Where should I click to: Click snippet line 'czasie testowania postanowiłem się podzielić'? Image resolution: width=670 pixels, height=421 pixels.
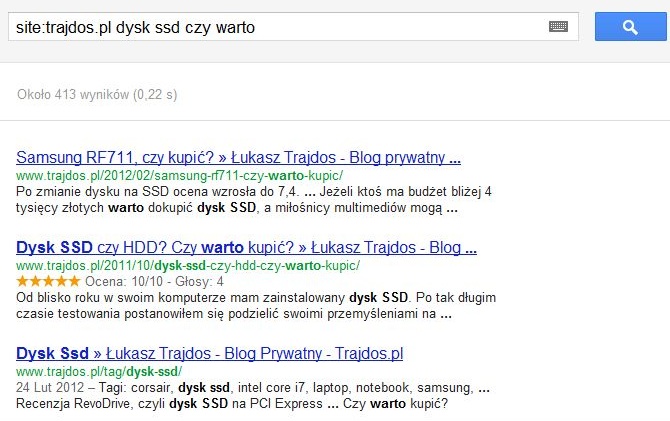point(234,314)
